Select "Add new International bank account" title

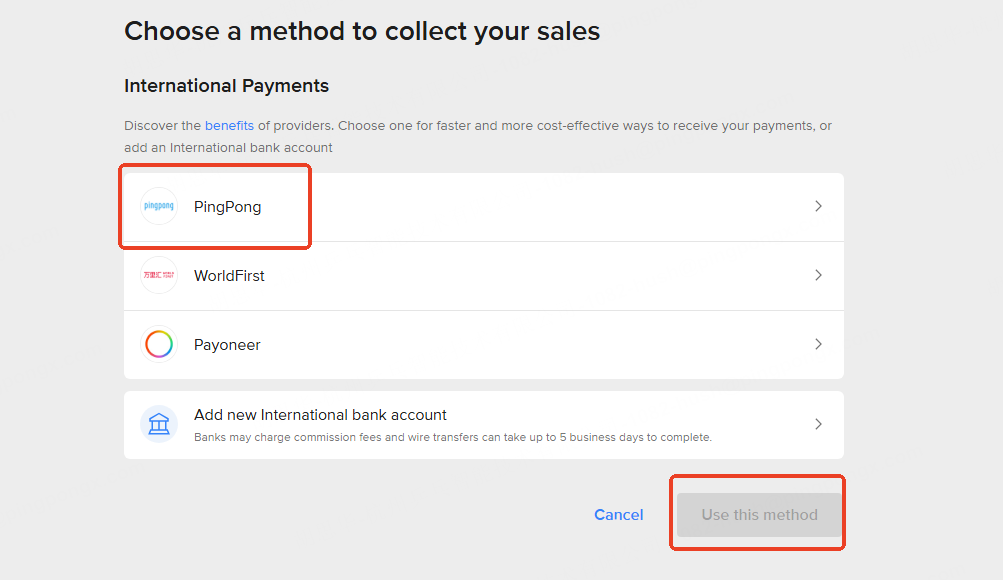click(320, 415)
